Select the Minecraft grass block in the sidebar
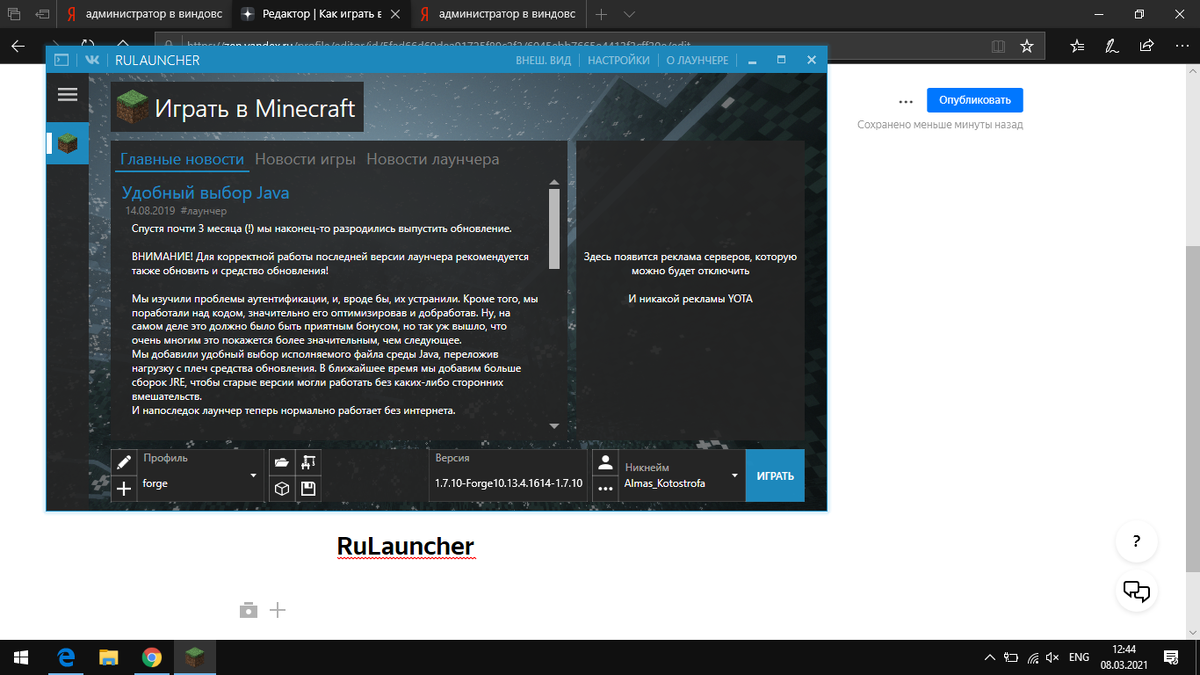 68,143
